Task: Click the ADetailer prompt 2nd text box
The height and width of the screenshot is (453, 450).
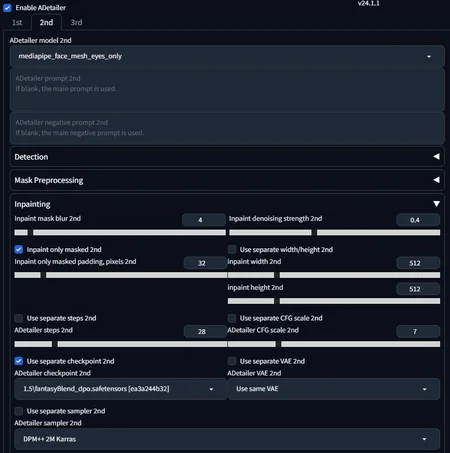Action: (x=227, y=89)
